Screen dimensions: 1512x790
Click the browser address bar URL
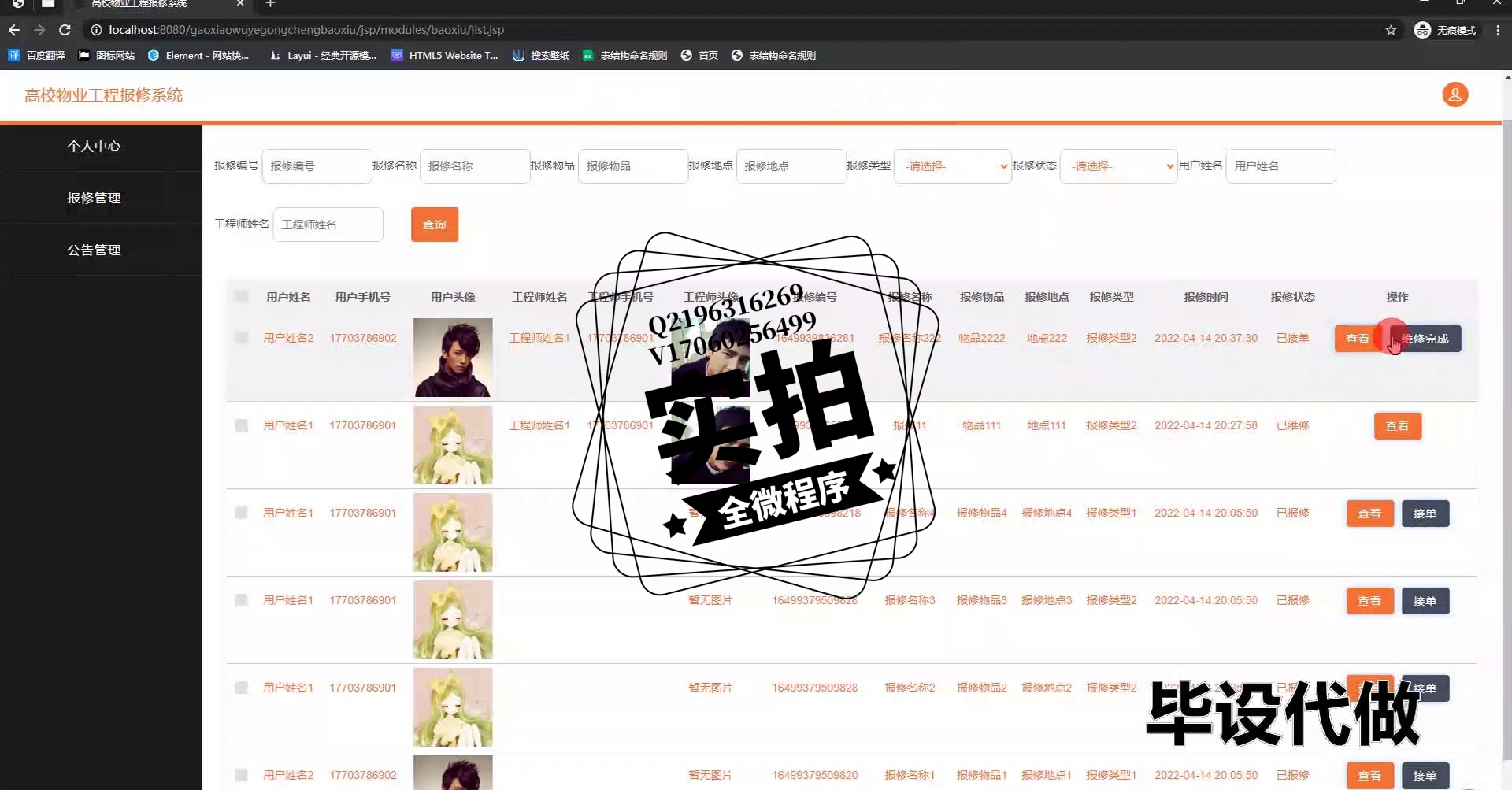306,30
